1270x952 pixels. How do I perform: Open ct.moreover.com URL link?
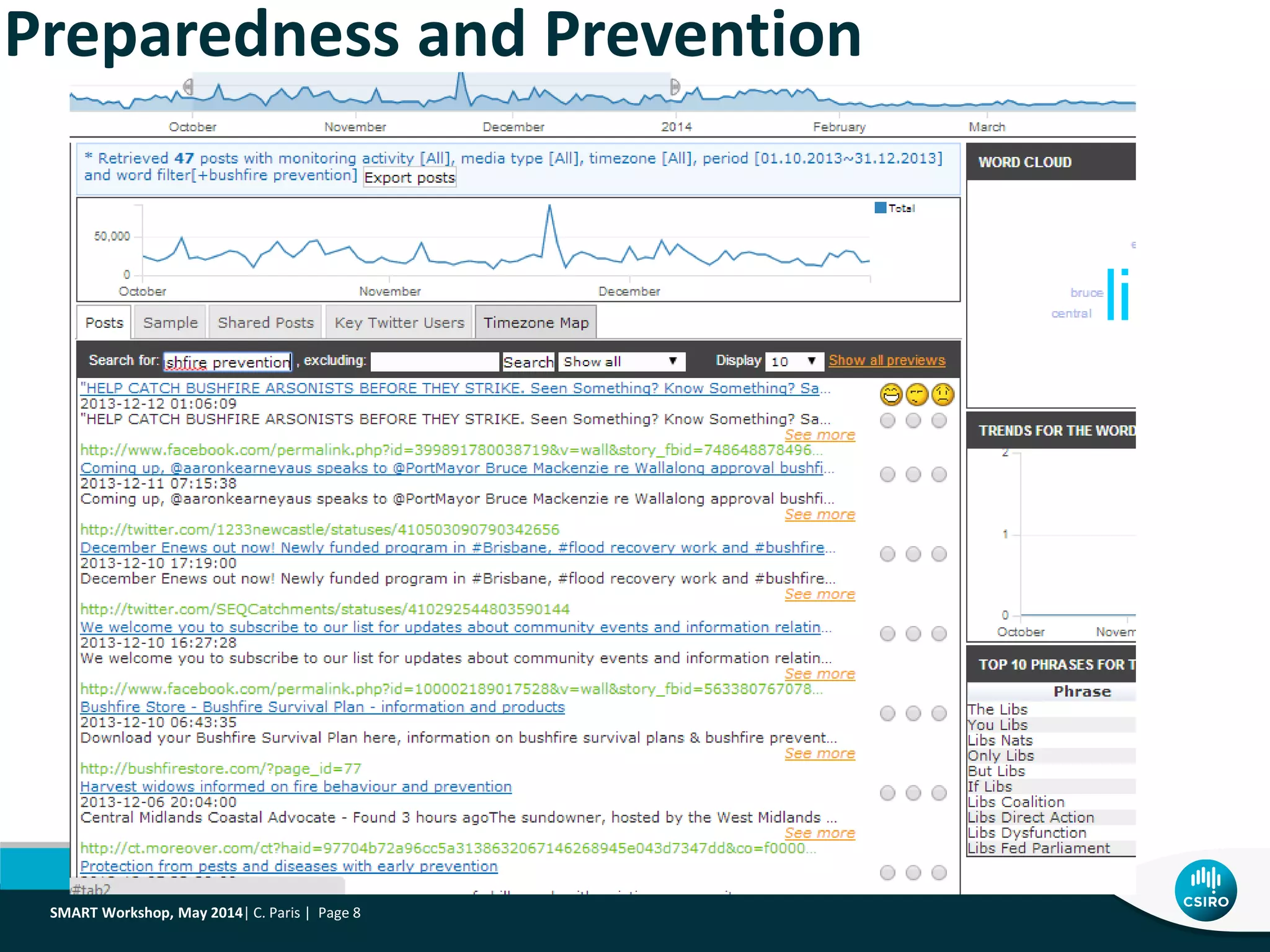pyautogui.click(x=448, y=848)
